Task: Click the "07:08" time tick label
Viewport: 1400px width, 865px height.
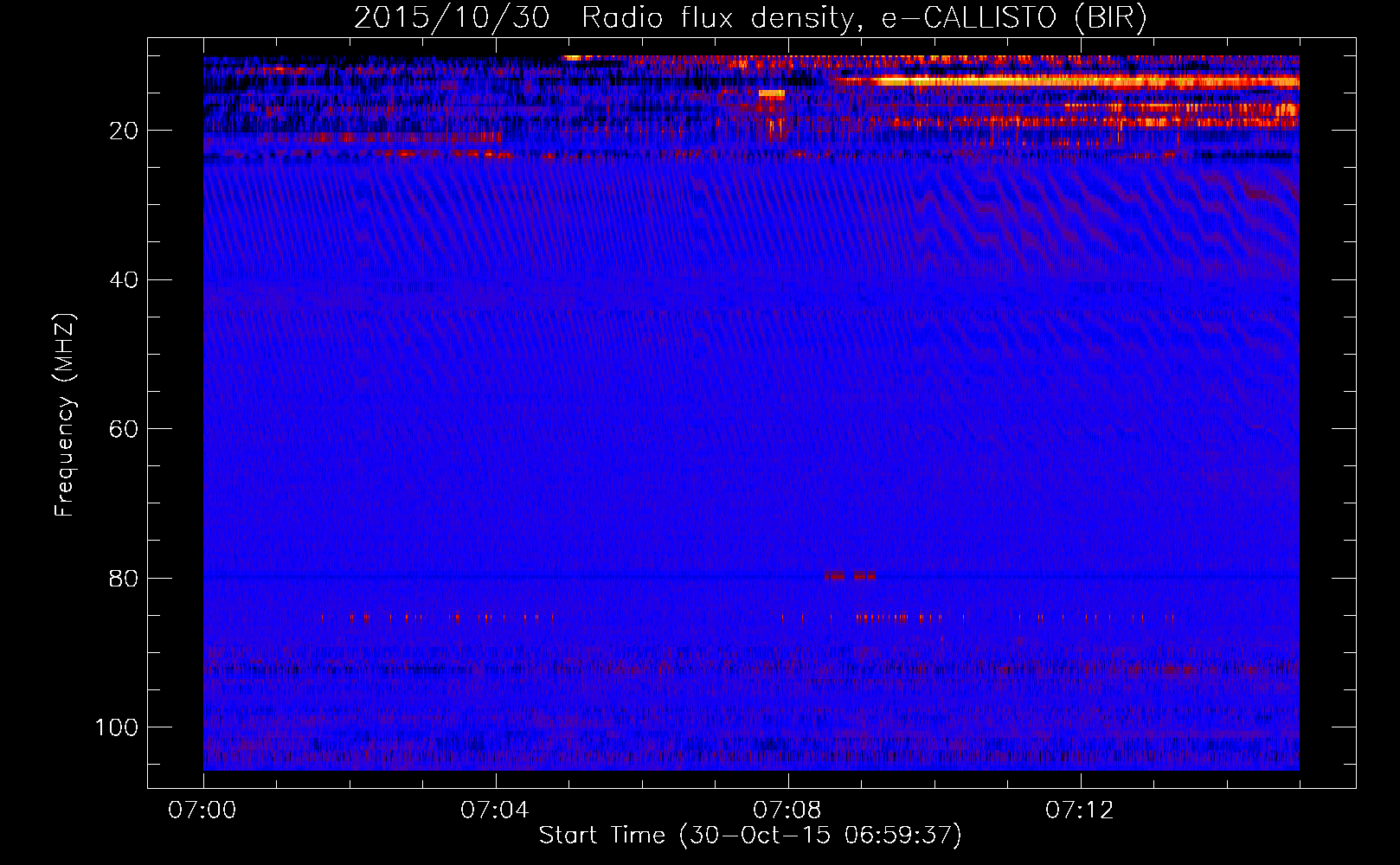Action: click(787, 811)
